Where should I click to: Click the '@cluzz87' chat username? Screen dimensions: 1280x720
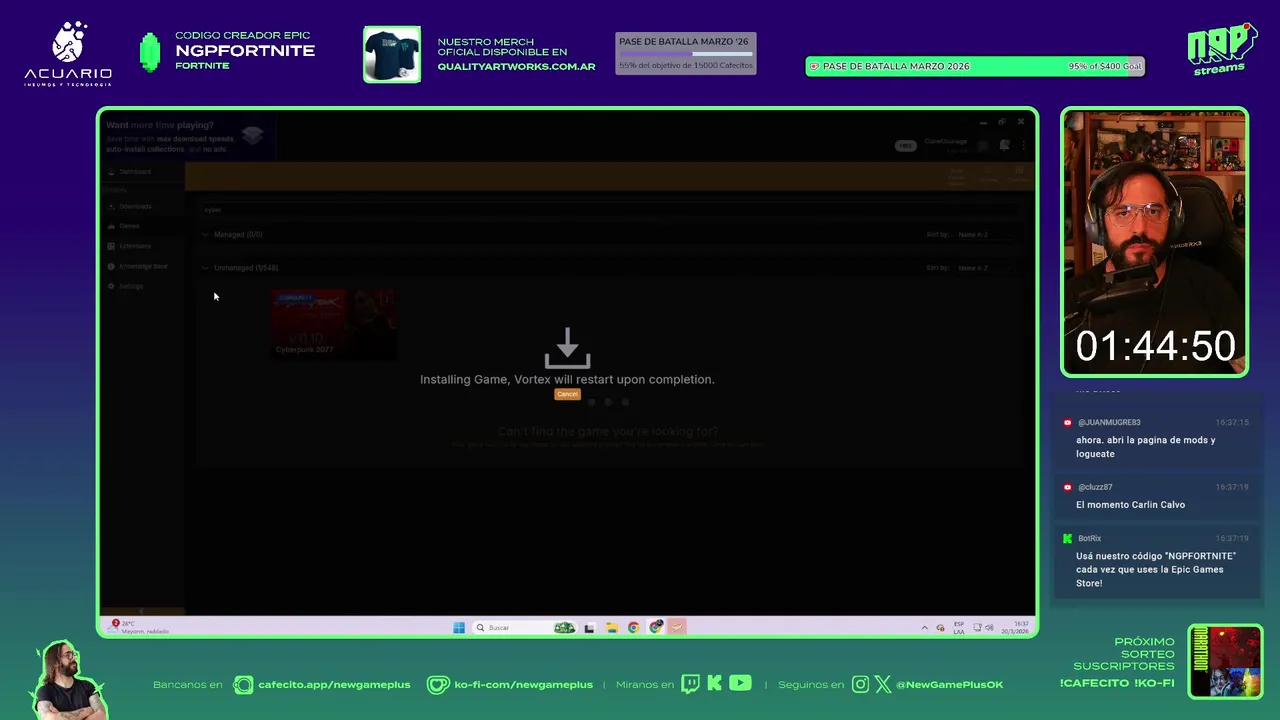click(1095, 488)
